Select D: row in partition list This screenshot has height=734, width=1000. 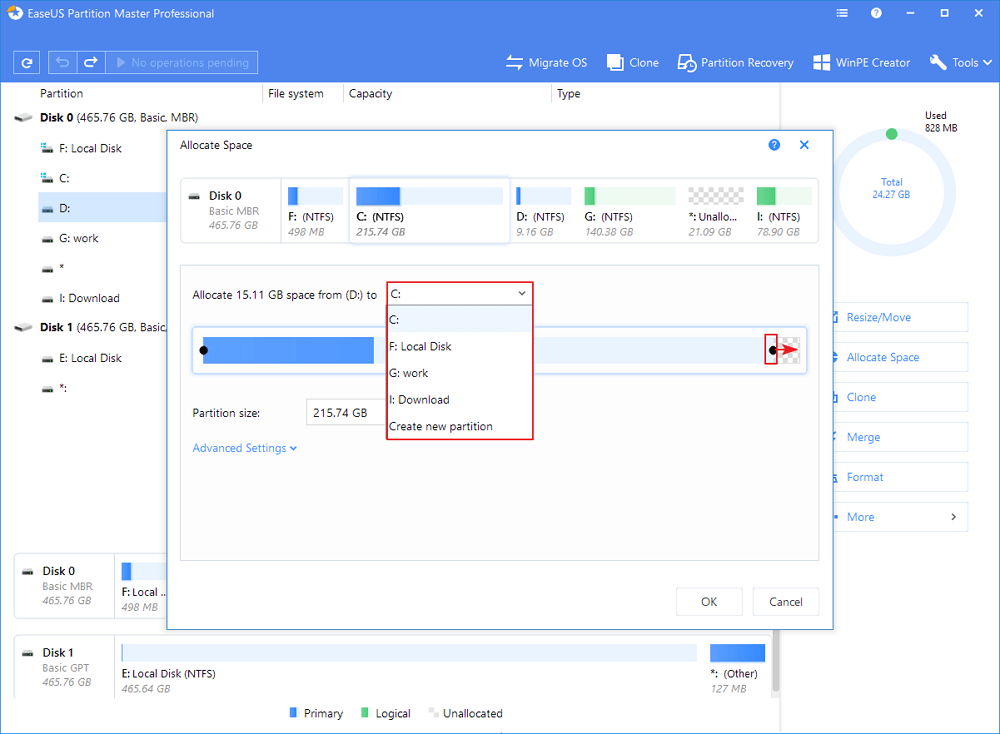[x=102, y=208]
